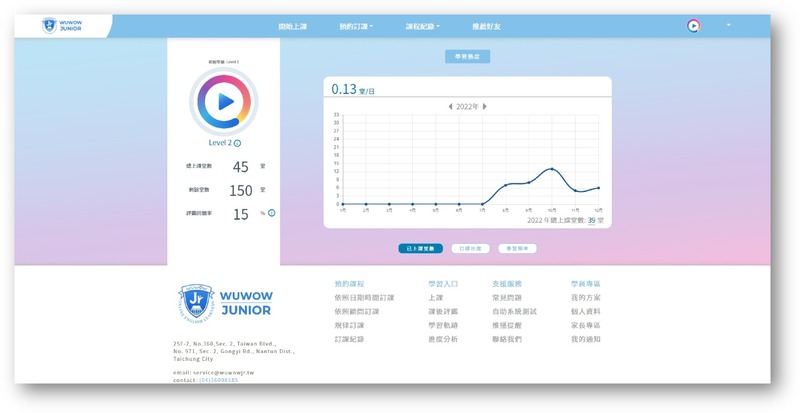Viewport: 800px width, 413px height.
Task: Go to next year with right arrow
Action: pos(487,106)
